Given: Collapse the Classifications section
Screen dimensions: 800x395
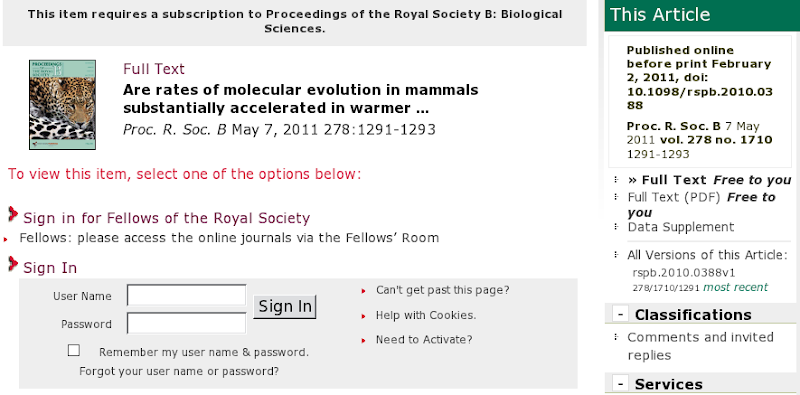Looking at the screenshot, I should (x=620, y=314).
